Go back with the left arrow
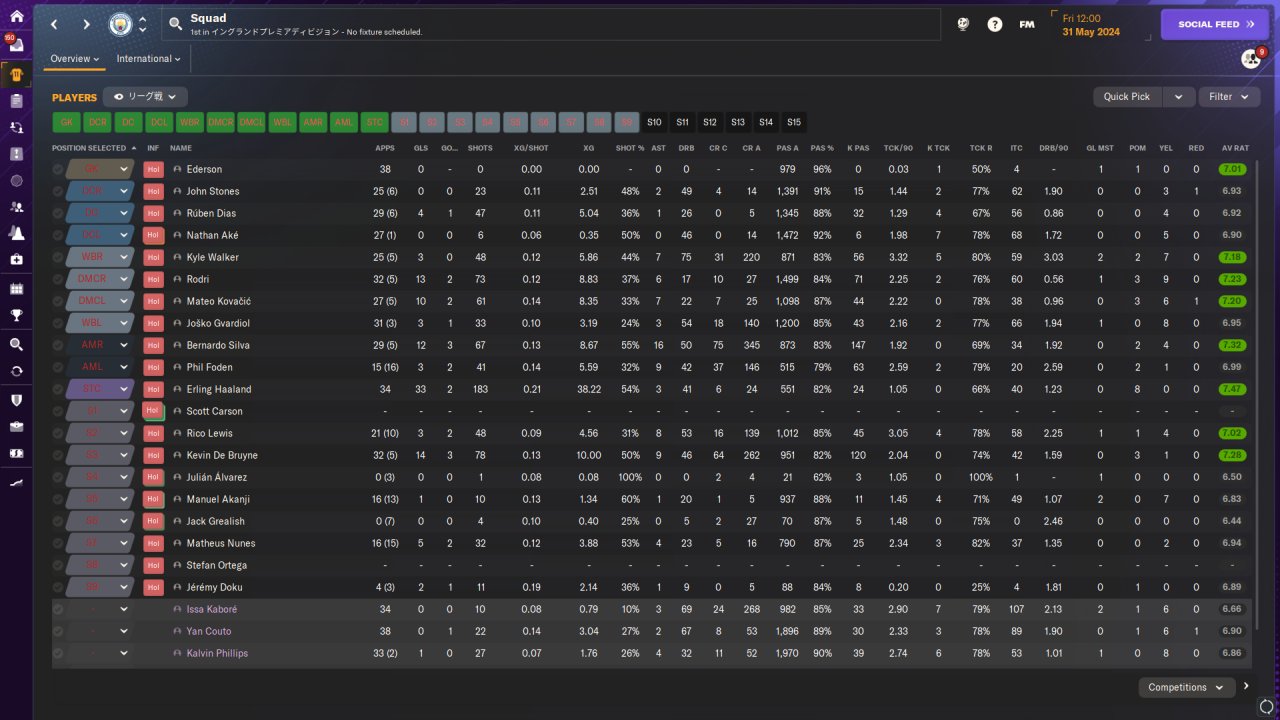 [54, 24]
